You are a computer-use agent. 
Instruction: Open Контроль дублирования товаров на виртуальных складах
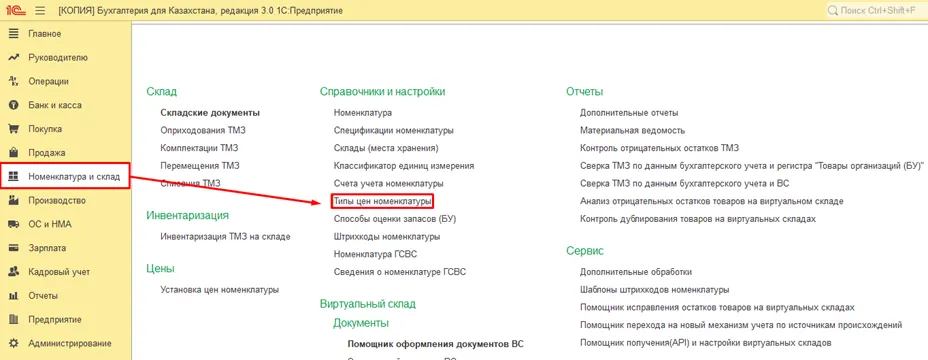tap(698, 219)
